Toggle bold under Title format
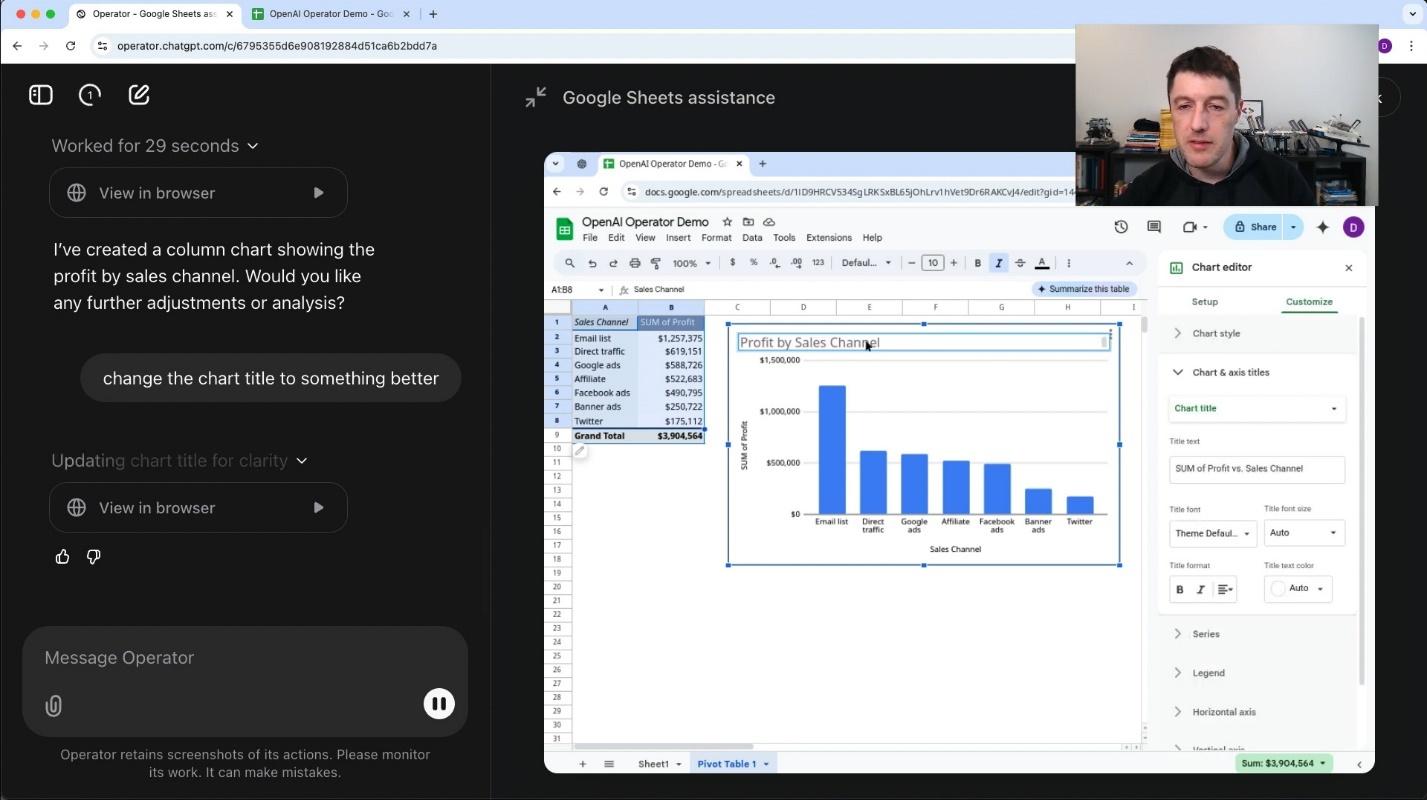 (1180, 589)
